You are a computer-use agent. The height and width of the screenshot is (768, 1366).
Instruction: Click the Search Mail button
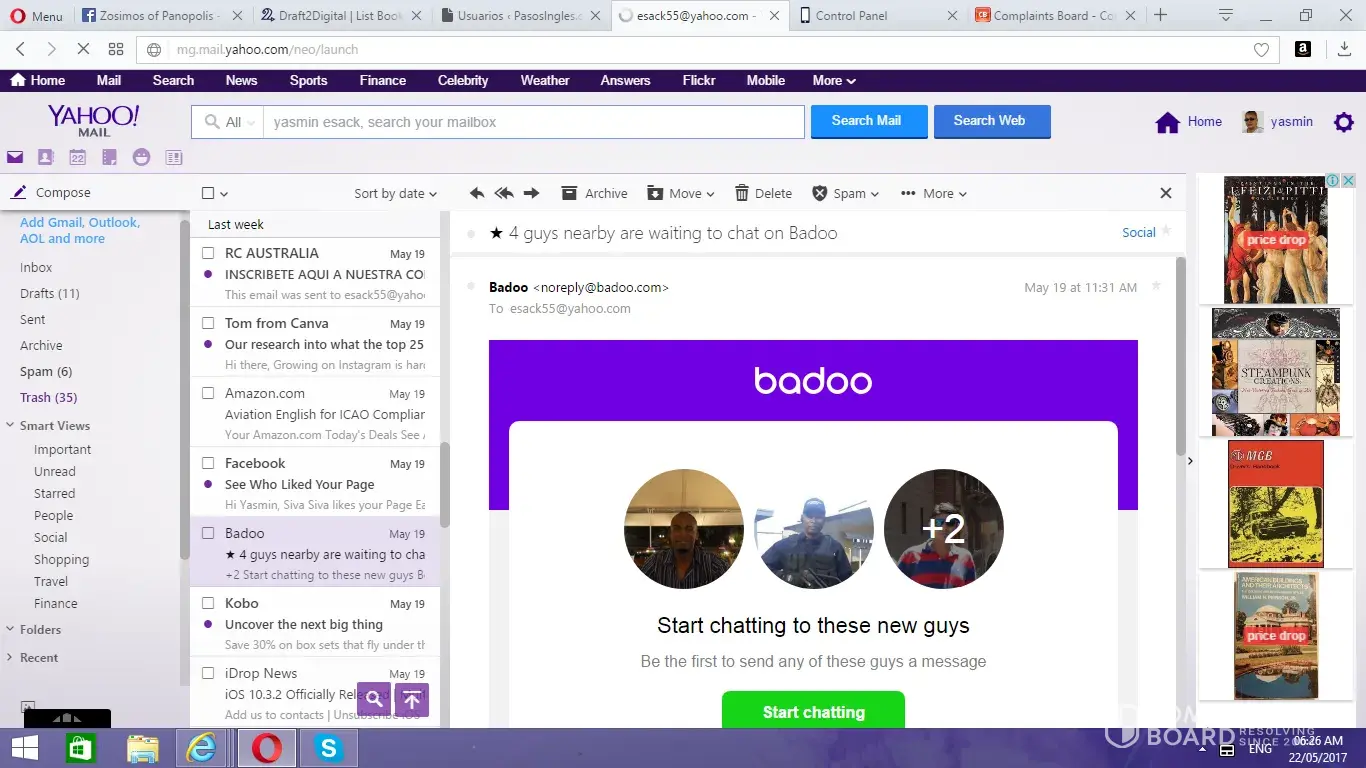(x=869, y=121)
